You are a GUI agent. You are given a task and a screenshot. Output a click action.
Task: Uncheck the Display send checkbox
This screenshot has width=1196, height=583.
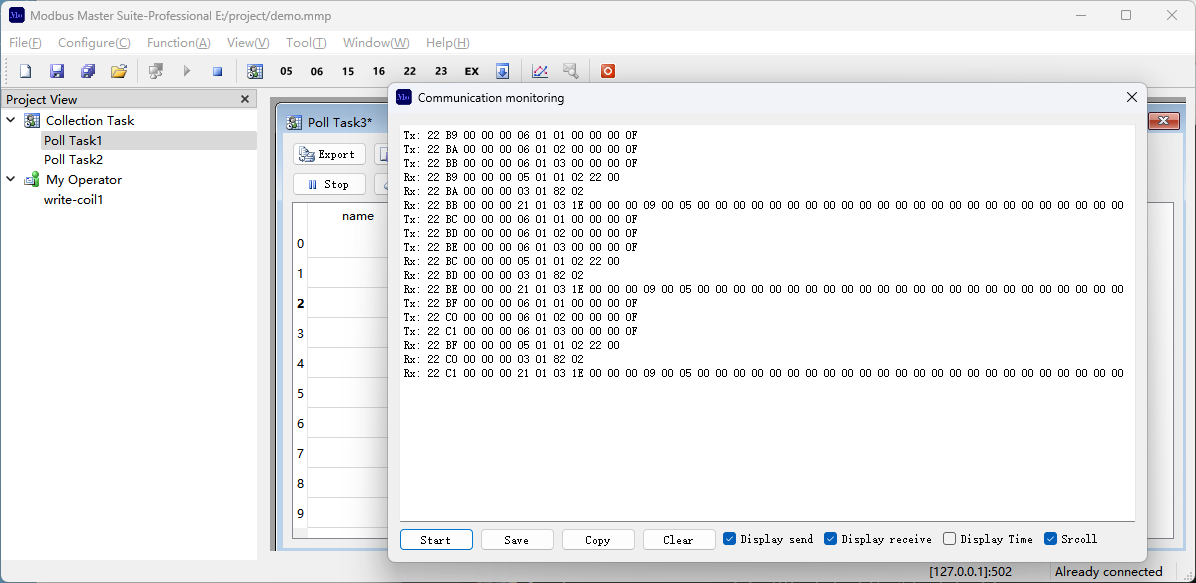[x=730, y=539]
